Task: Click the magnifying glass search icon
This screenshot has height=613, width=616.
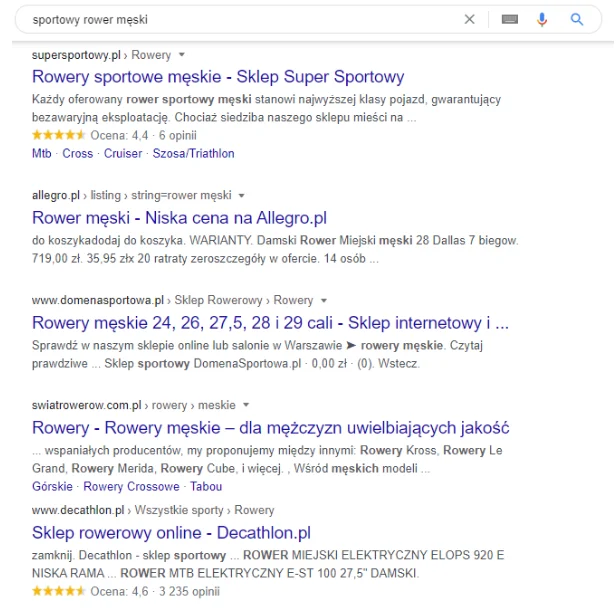Action: [577, 19]
